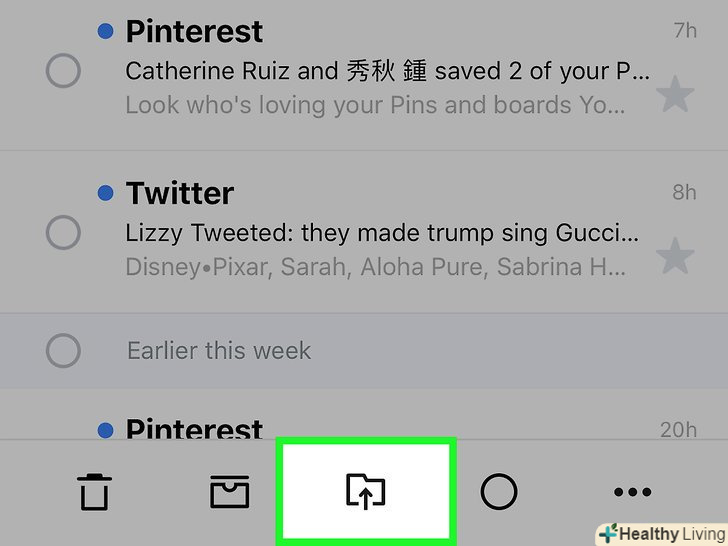Tap the trash delete icon
The width and height of the screenshot is (728, 546).
tap(95, 492)
